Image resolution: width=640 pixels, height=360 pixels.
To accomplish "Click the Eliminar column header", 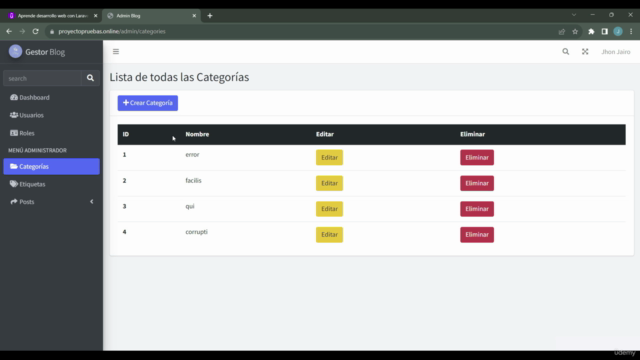I will [x=473, y=134].
